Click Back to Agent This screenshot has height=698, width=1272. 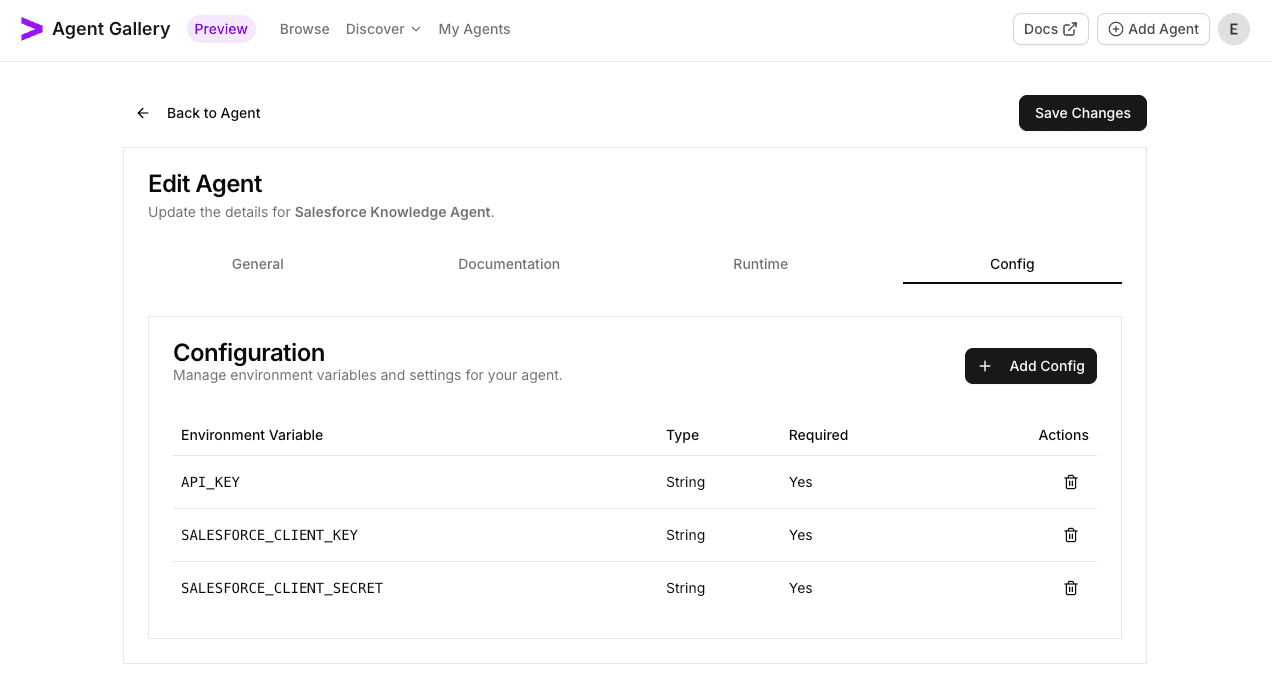point(213,113)
